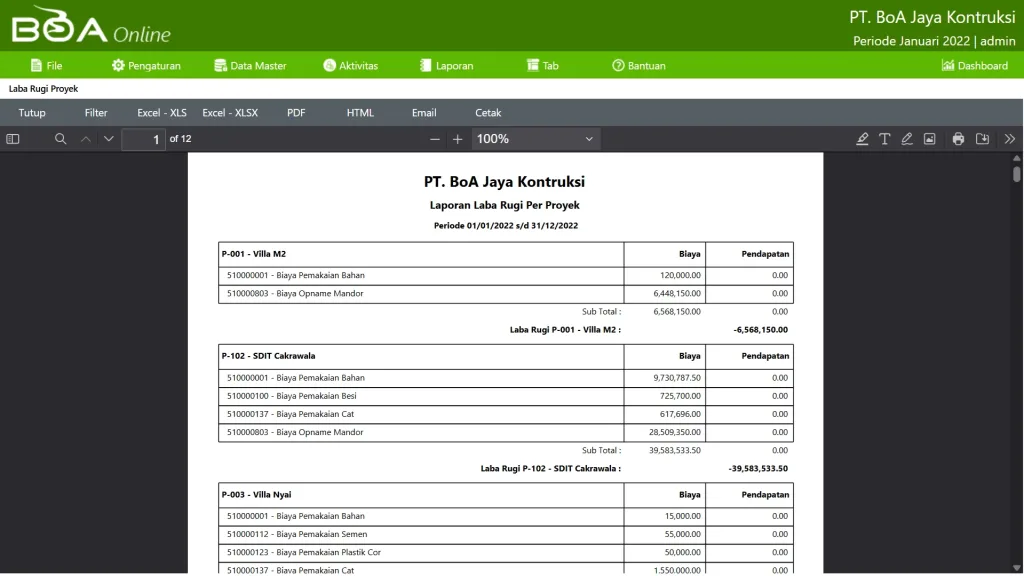Open the 100% zoom level dropdown
Image resolution: width=1024 pixels, height=576 pixels.
(535, 139)
